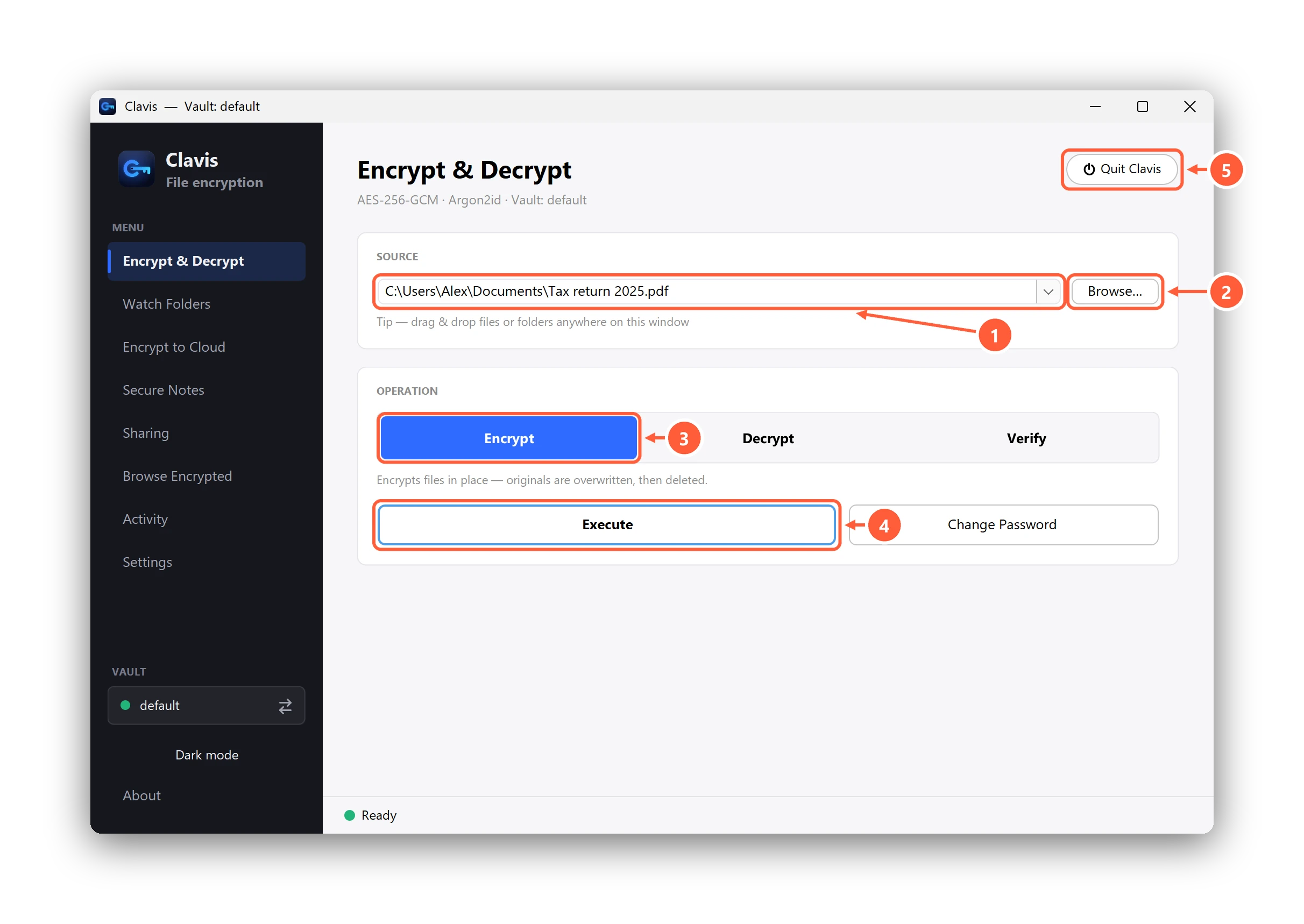The width and height of the screenshot is (1304, 924).
Task: Open the About page
Action: coord(207,795)
